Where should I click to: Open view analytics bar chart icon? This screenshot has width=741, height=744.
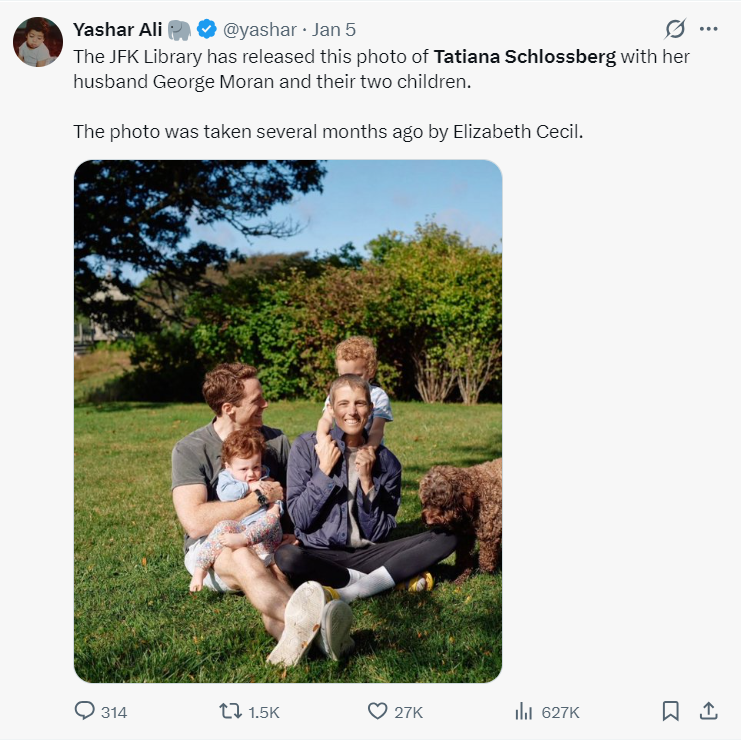point(524,711)
